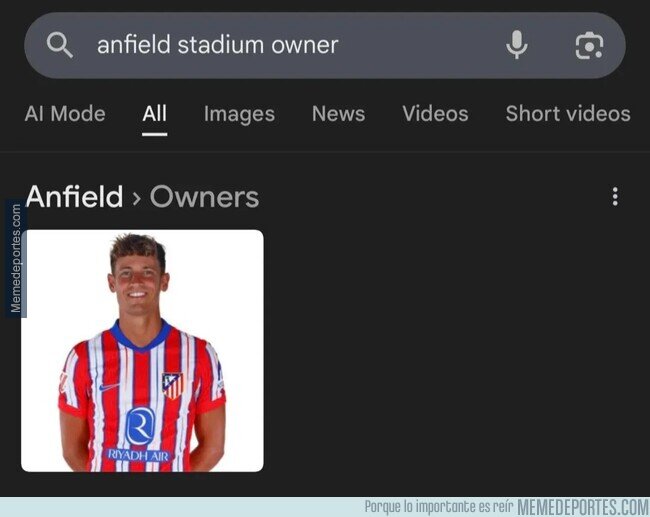Open the owner photo thumbnail
Viewport: 650px width, 517px height.
coord(142,351)
